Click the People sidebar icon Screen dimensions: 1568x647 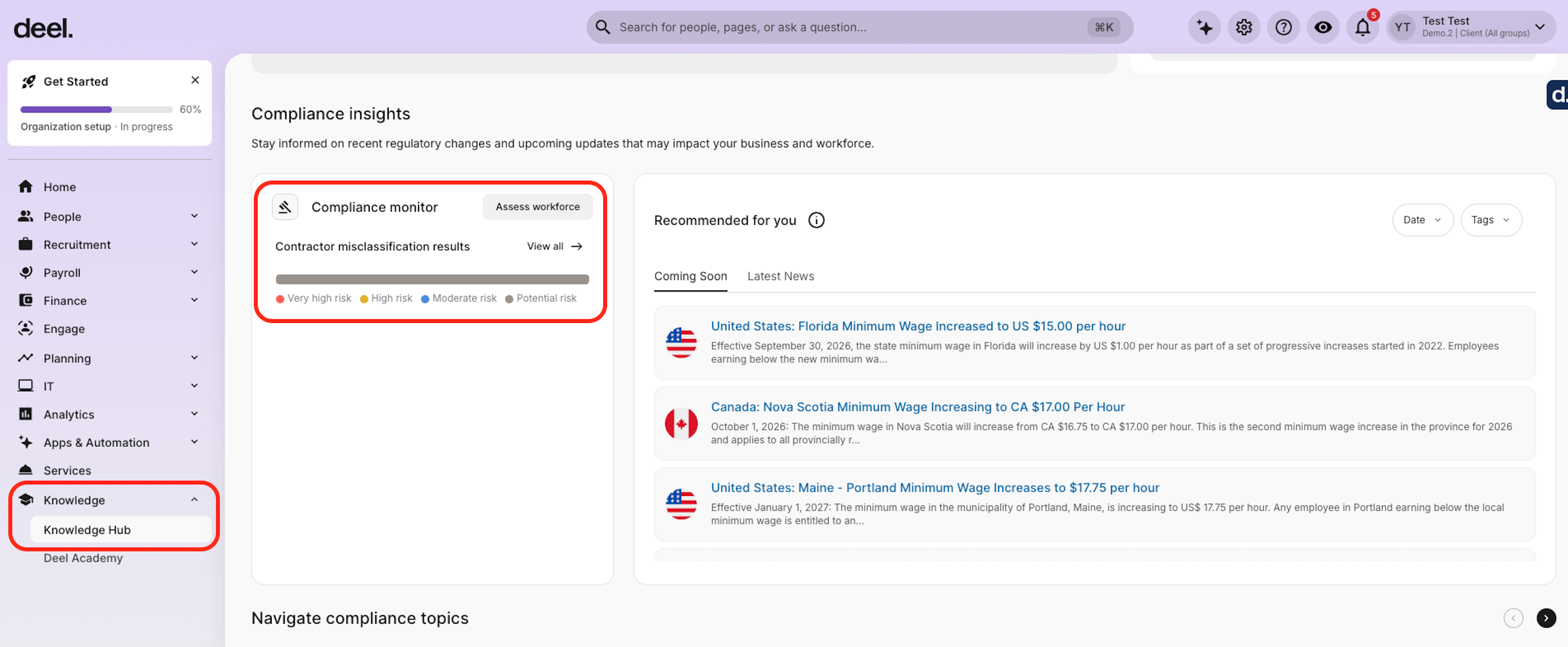[x=25, y=216]
